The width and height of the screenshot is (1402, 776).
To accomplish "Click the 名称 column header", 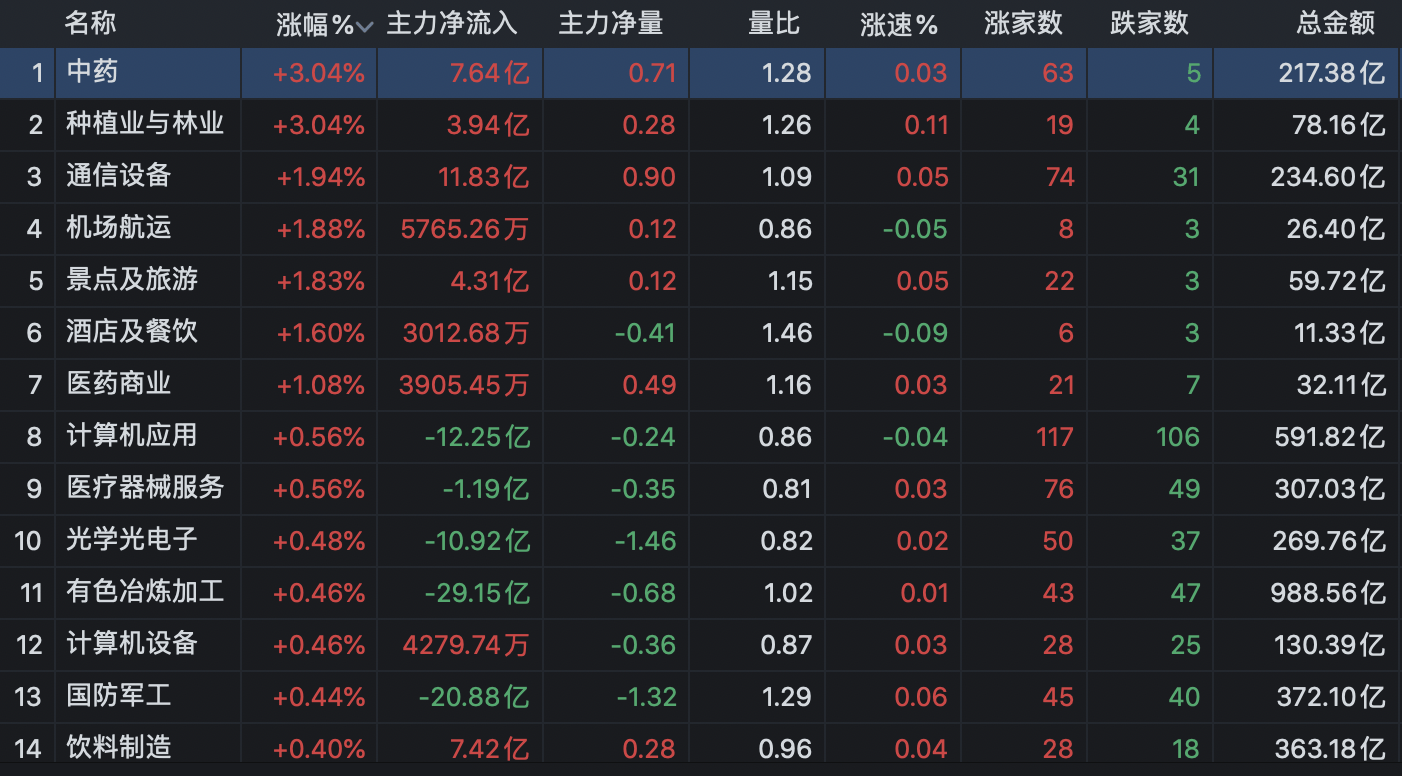I will [91, 25].
